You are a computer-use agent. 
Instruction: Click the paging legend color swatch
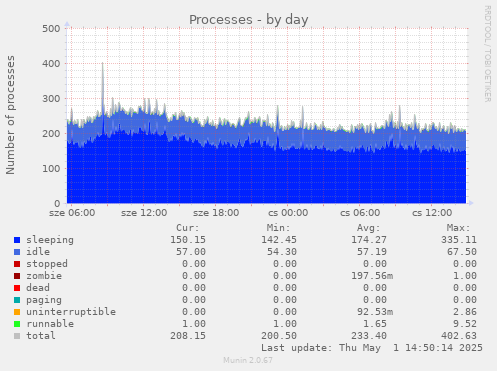click(x=17, y=300)
